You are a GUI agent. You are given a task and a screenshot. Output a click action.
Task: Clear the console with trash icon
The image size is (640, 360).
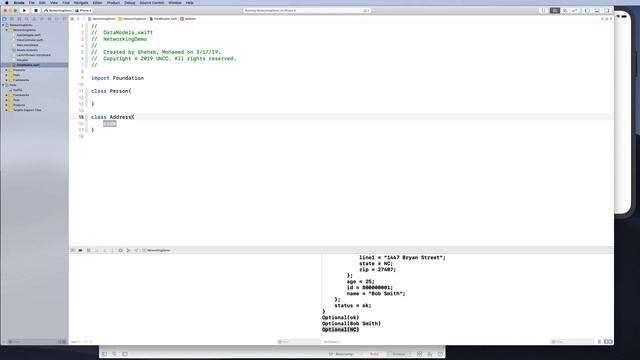[599, 342]
